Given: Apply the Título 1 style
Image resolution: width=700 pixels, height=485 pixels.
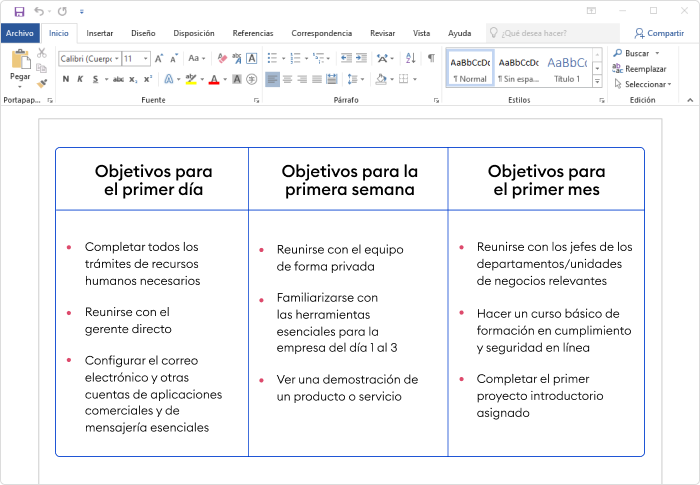Looking at the screenshot, I should pyautogui.click(x=567, y=68).
